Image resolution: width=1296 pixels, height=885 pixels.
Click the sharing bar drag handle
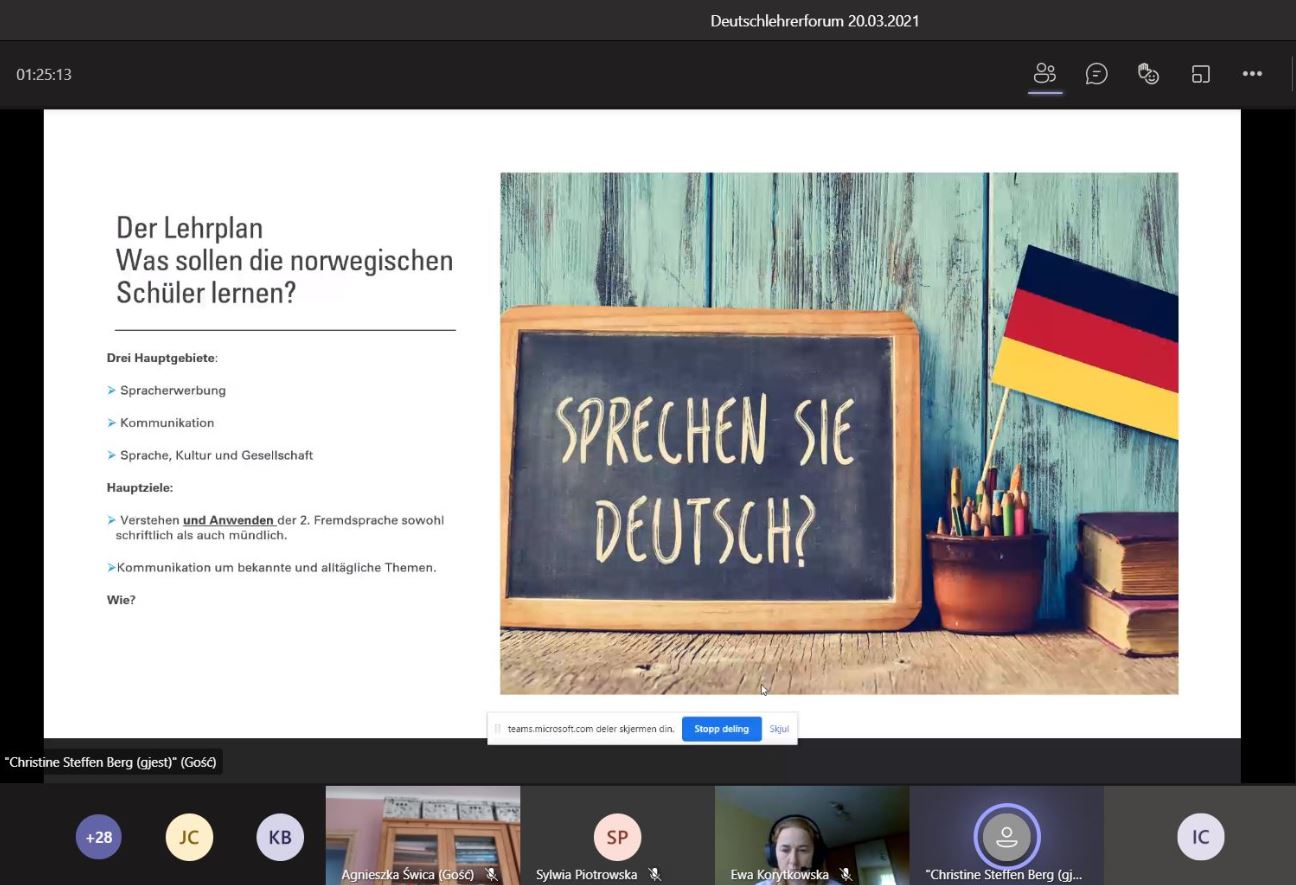point(497,729)
